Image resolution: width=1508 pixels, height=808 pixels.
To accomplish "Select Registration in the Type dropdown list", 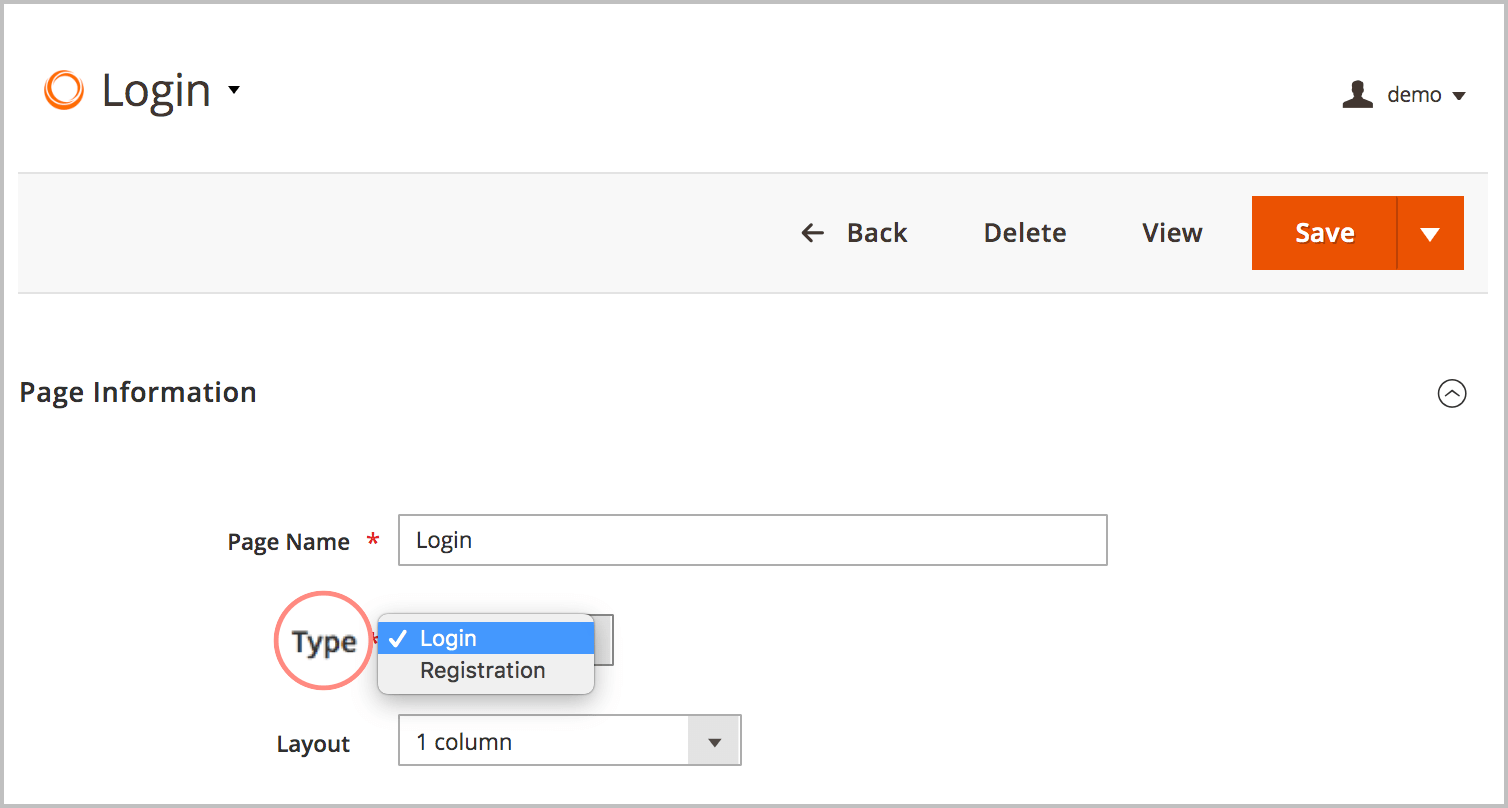I will pyautogui.click(x=484, y=670).
